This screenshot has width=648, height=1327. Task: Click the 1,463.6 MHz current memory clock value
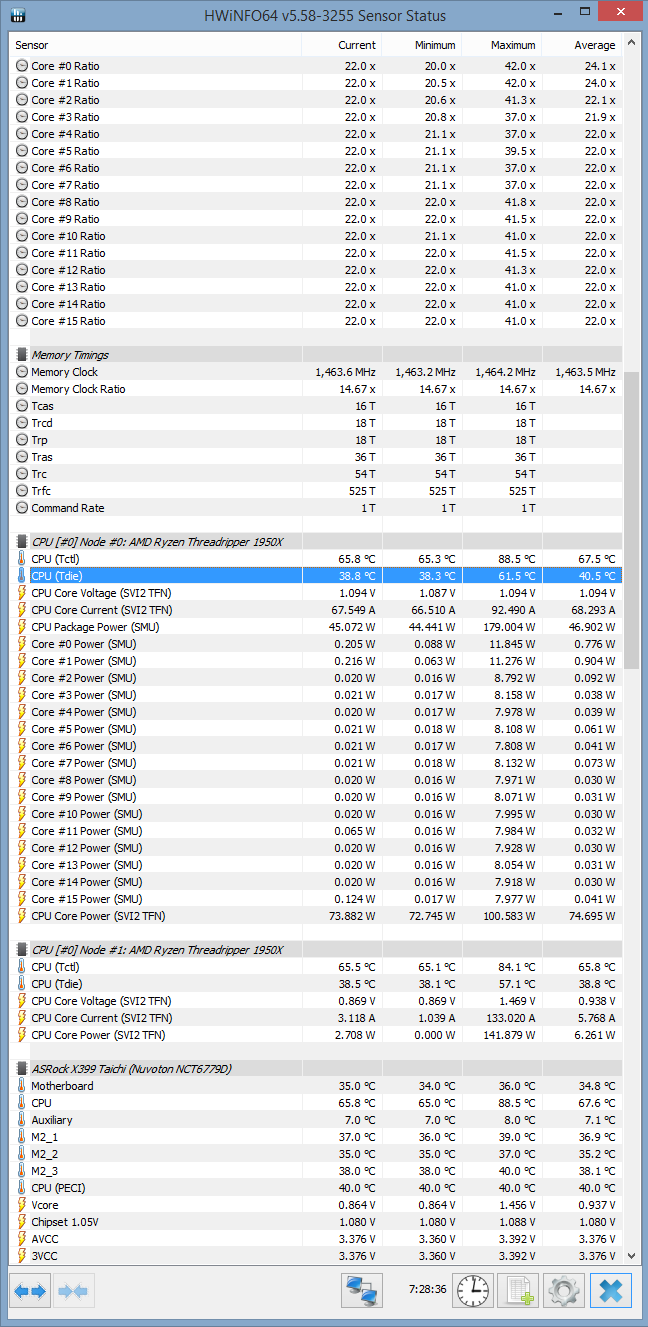[x=346, y=372]
